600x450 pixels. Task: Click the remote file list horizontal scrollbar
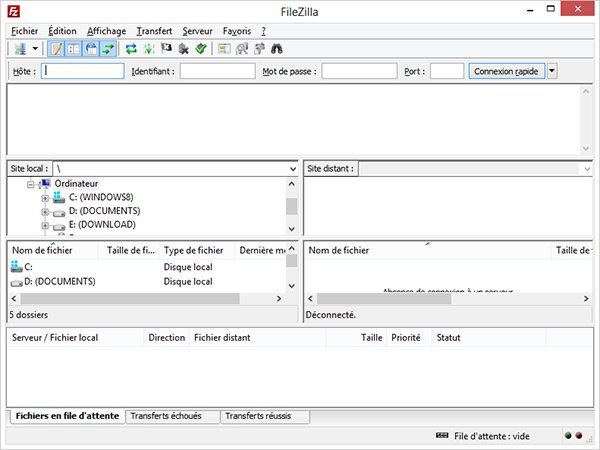tap(384, 298)
